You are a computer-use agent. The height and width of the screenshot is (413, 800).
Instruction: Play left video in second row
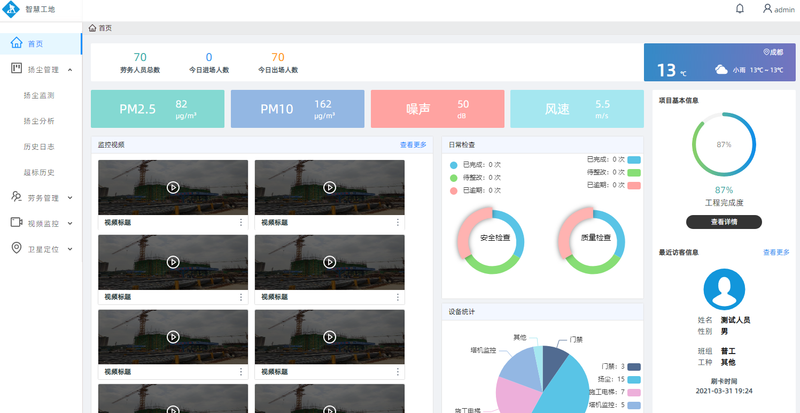point(173,262)
